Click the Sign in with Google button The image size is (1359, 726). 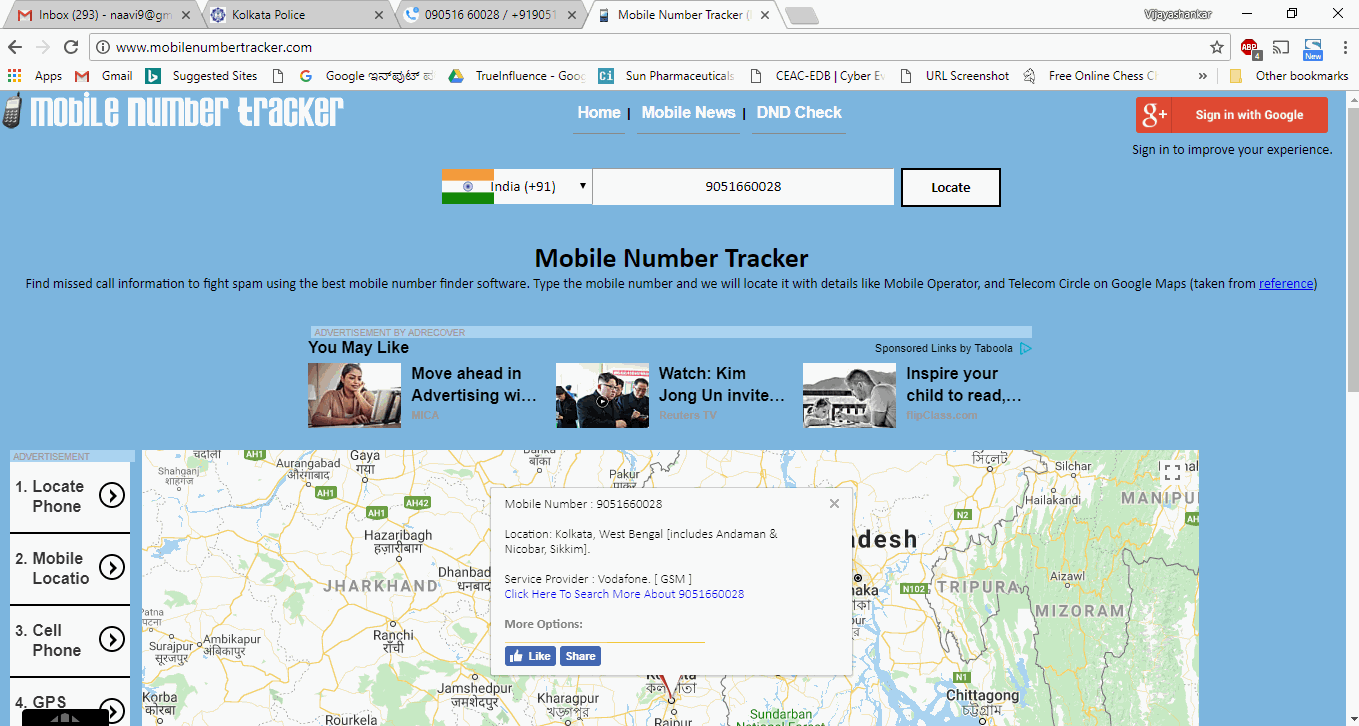pyautogui.click(x=1231, y=115)
